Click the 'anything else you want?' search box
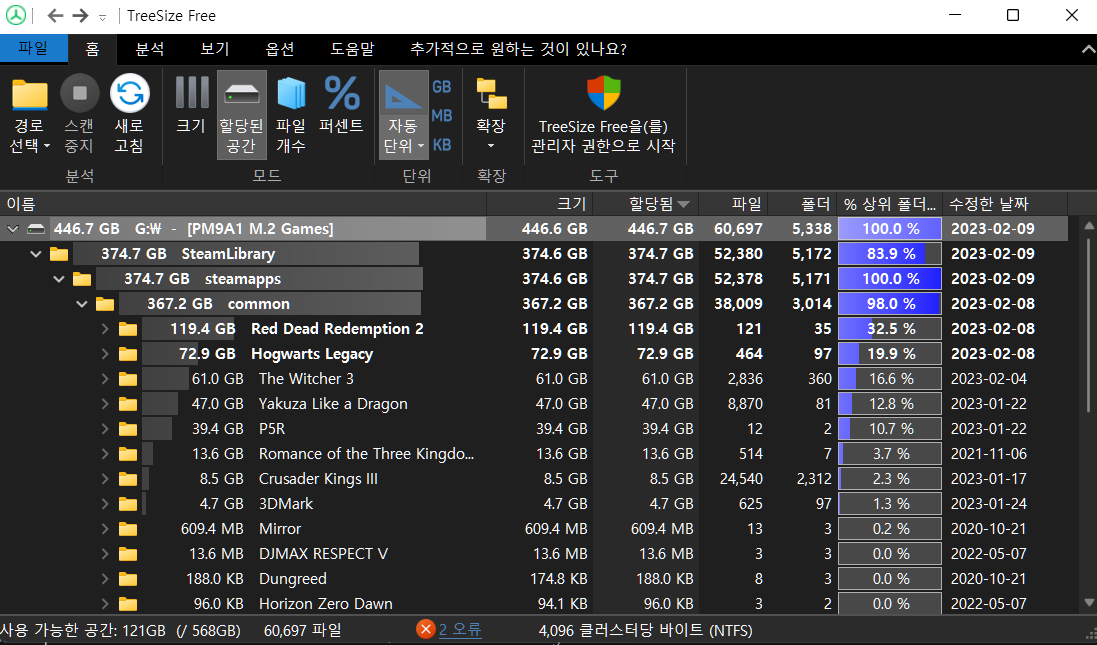Viewport: 1097px width, 645px height. [518, 49]
